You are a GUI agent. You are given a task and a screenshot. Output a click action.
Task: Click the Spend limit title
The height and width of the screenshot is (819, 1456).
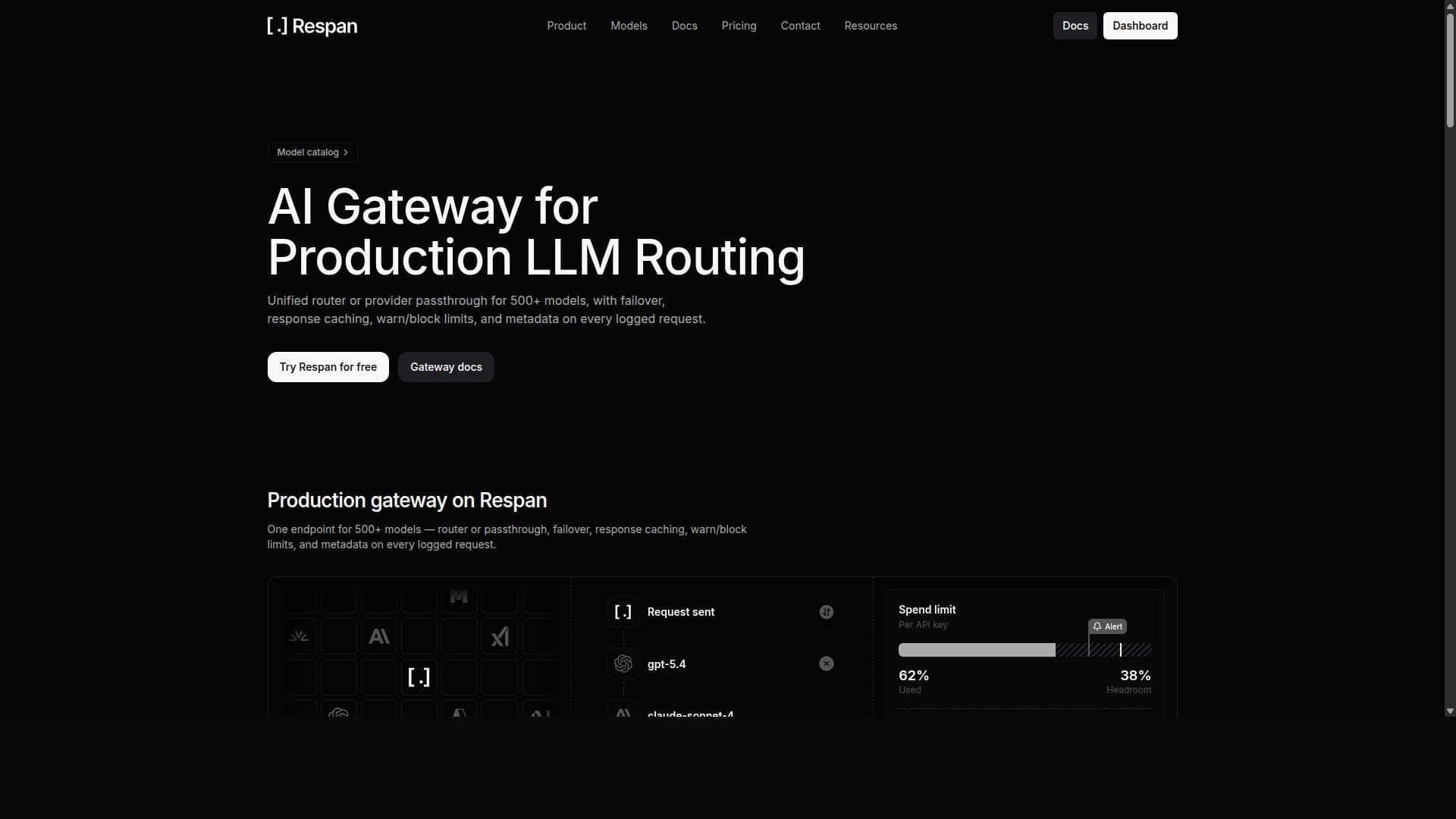click(927, 610)
